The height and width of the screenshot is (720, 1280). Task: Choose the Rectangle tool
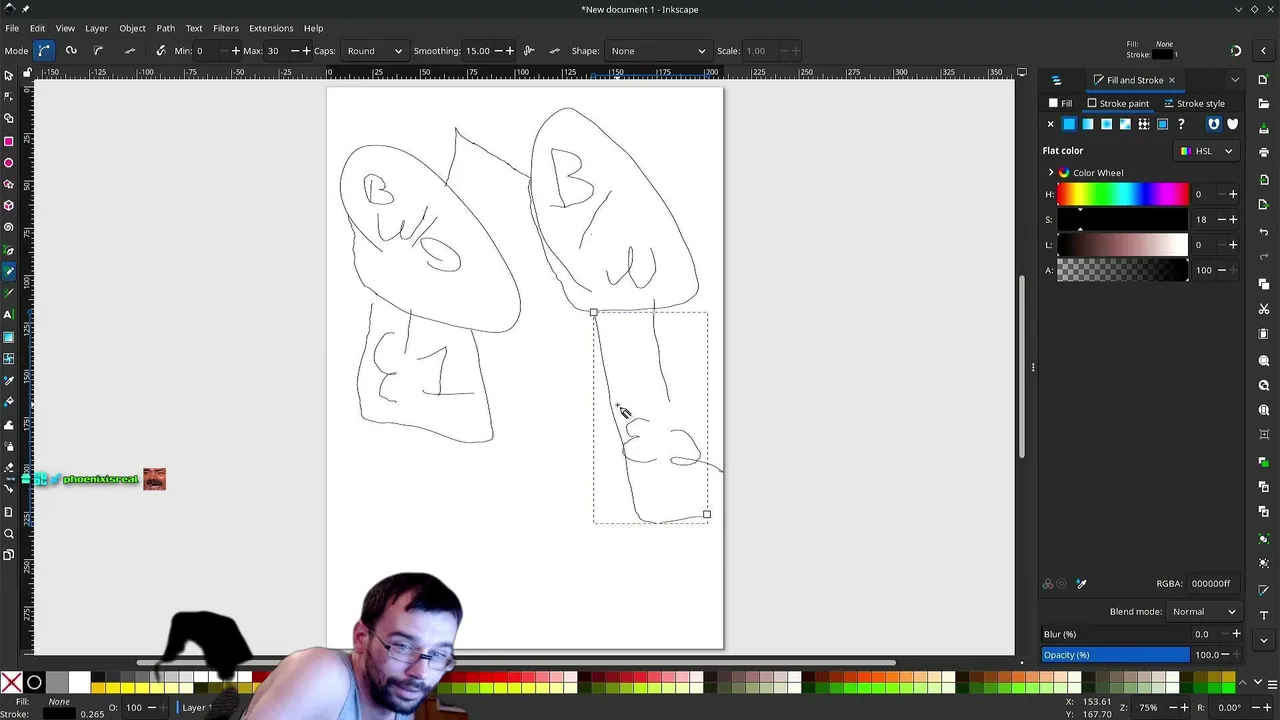pyautogui.click(x=9, y=141)
